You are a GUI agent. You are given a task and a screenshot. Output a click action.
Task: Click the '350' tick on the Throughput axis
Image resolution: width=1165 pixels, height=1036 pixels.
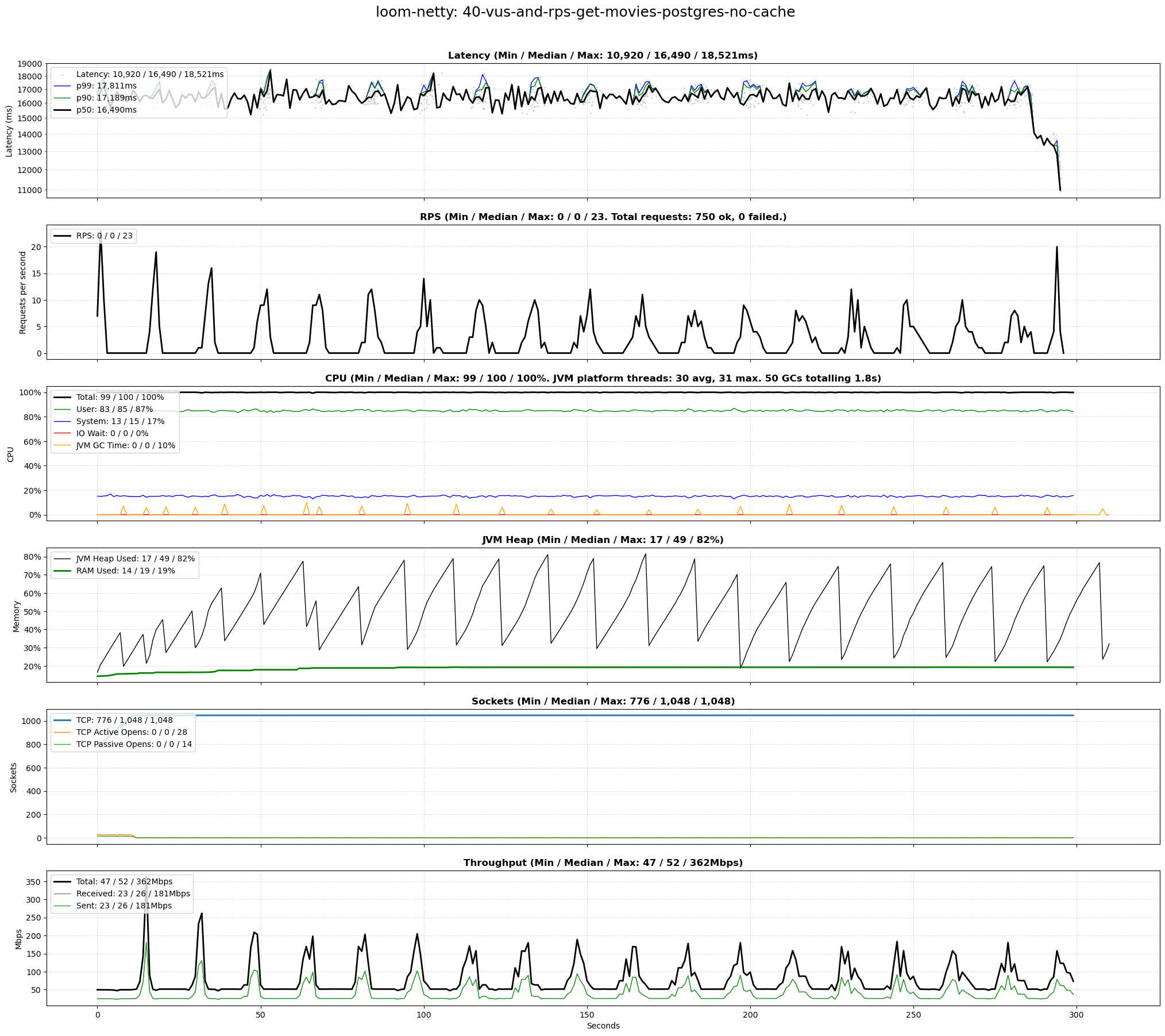click(34, 882)
